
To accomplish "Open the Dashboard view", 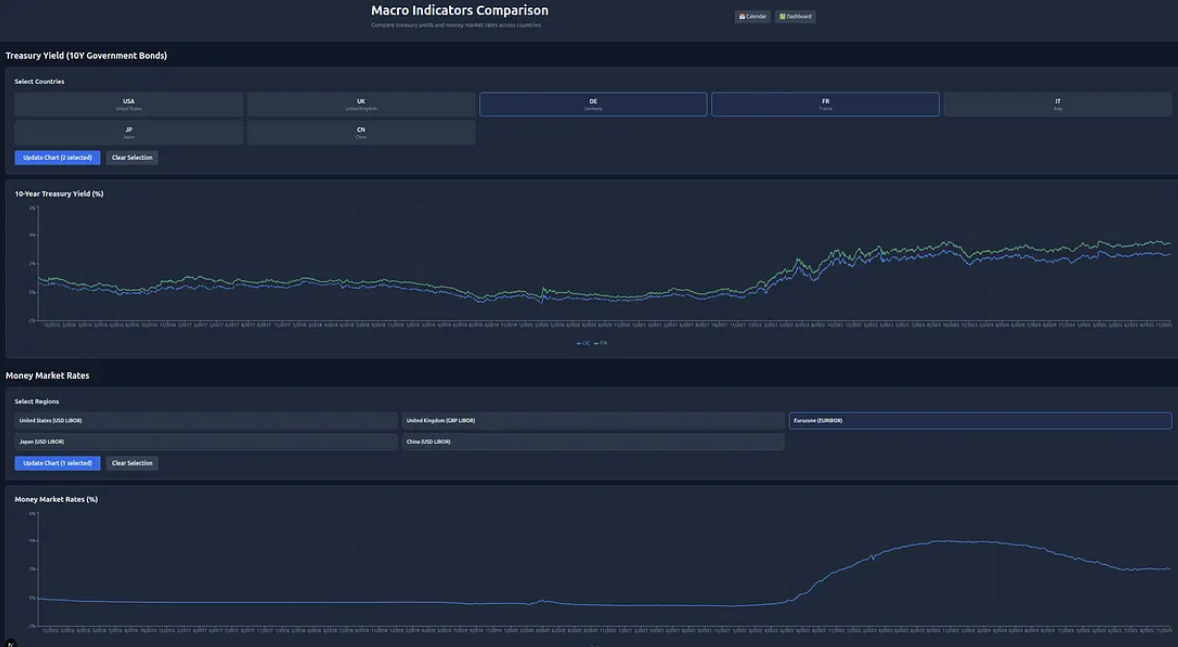I will coord(797,16).
